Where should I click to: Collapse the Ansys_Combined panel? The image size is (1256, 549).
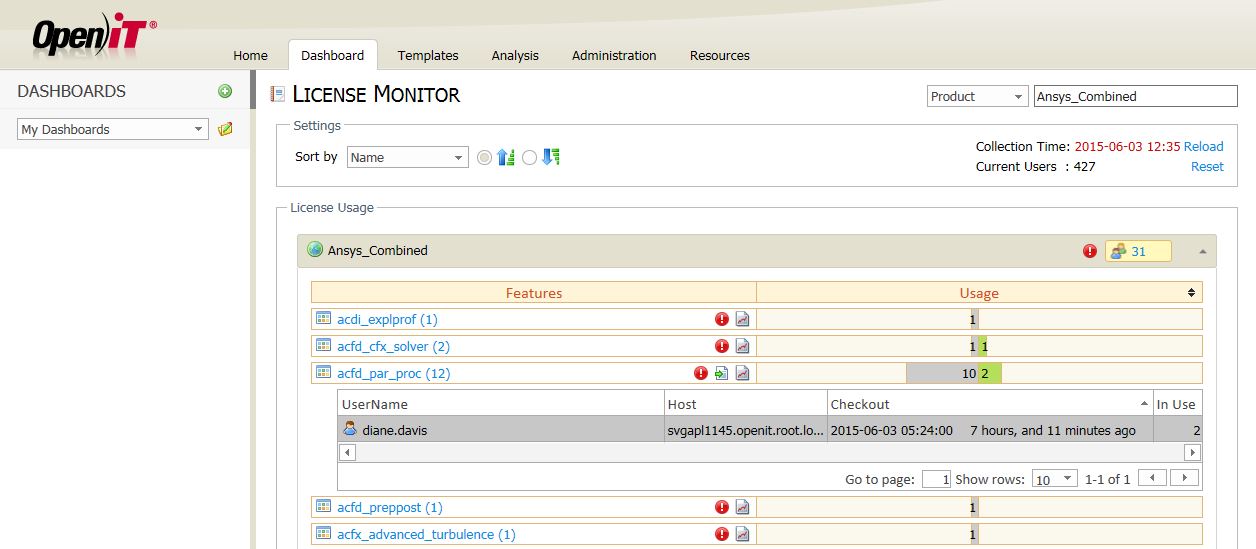click(1202, 251)
